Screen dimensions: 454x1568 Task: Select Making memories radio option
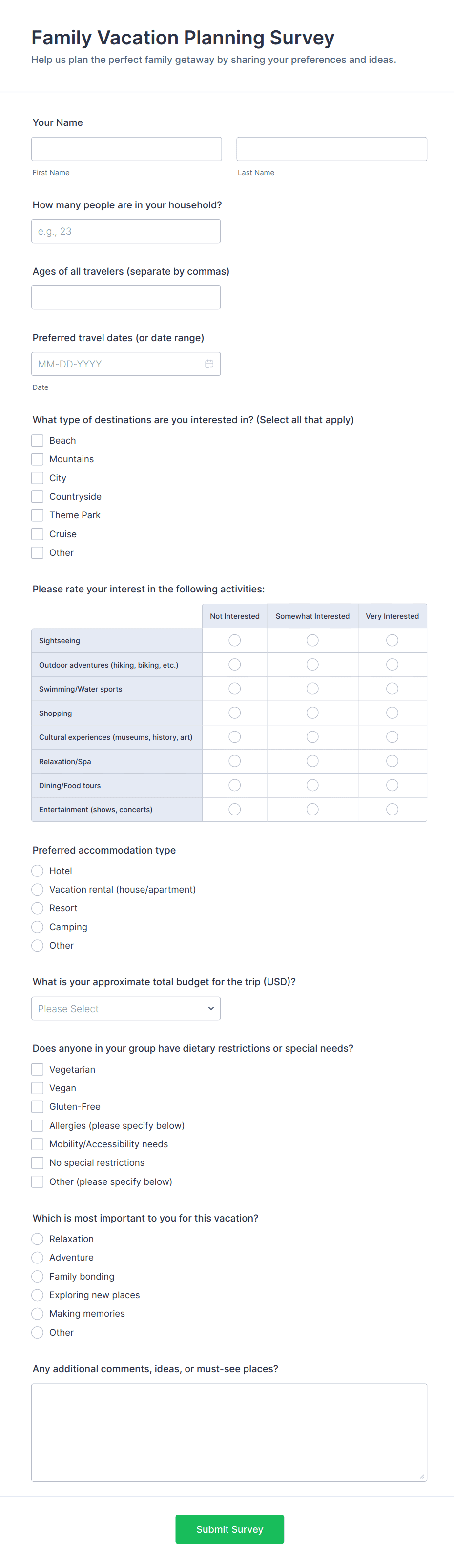click(38, 1314)
